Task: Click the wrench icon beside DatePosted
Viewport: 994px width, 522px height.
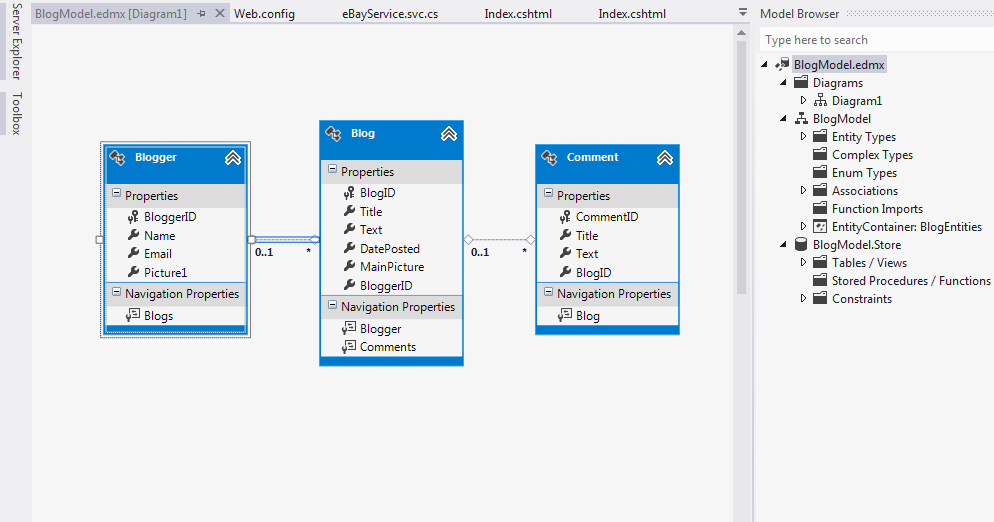Action: tap(349, 248)
